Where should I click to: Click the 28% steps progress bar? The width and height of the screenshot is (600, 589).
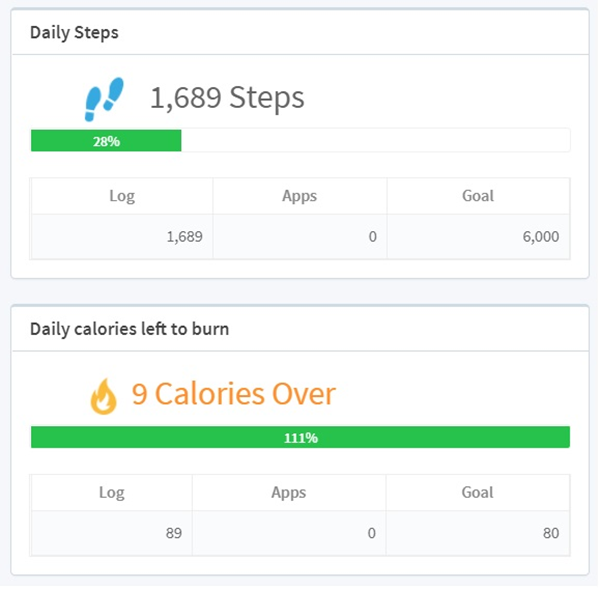(x=300, y=141)
